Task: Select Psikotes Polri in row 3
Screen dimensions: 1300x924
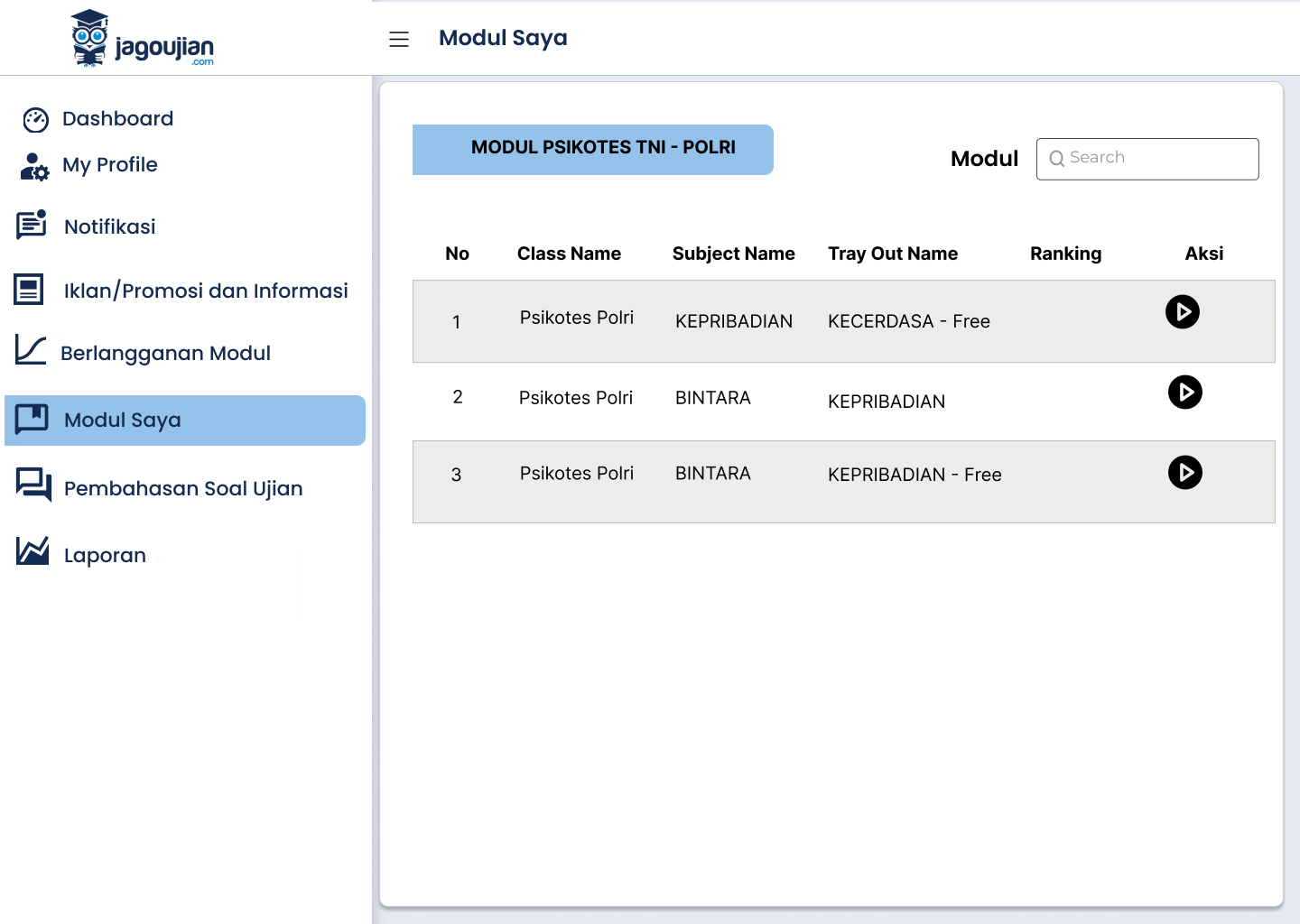Action: (577, 474)
